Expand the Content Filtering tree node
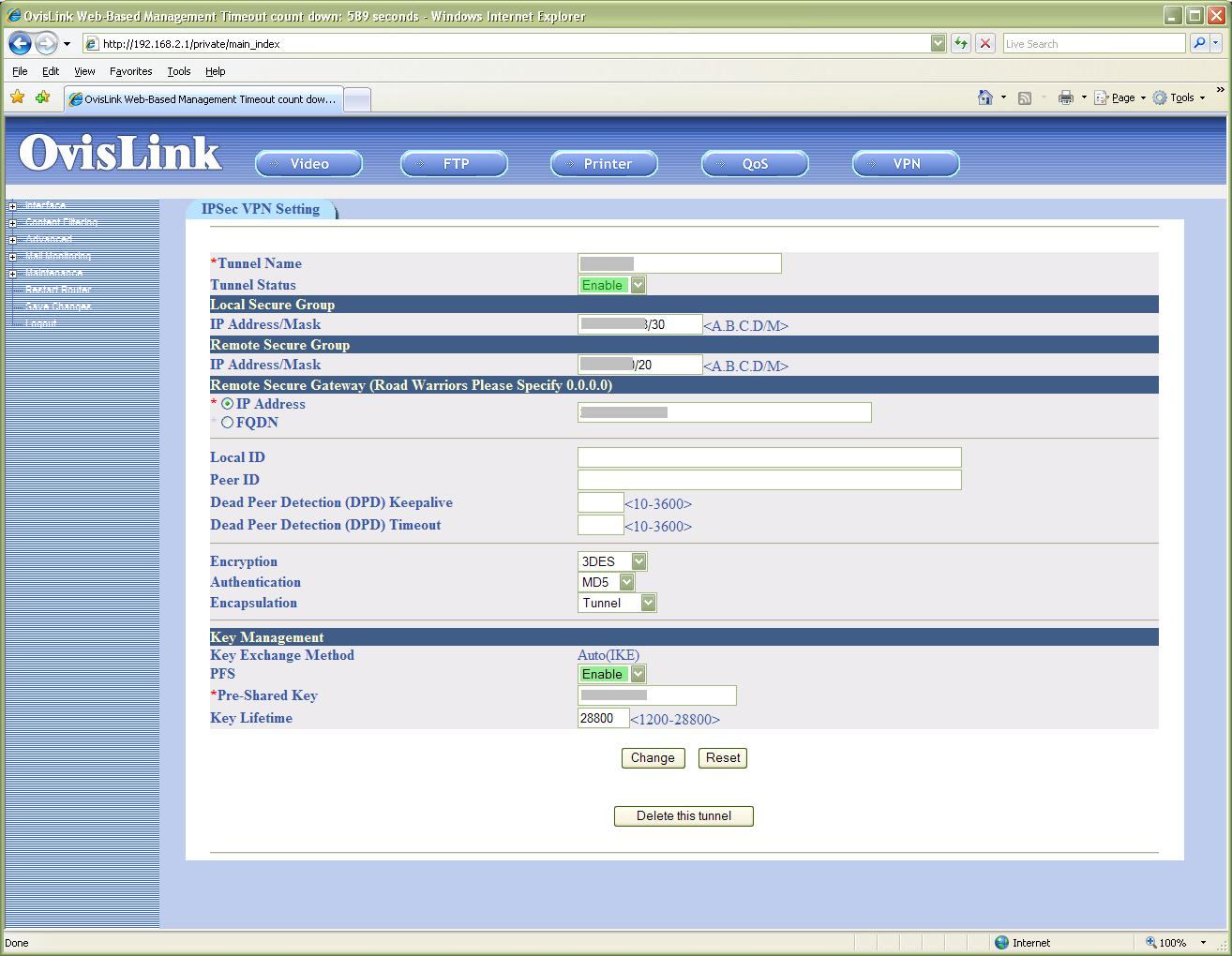This screenshot has height=956, width=1232. (x=12, y=223)
